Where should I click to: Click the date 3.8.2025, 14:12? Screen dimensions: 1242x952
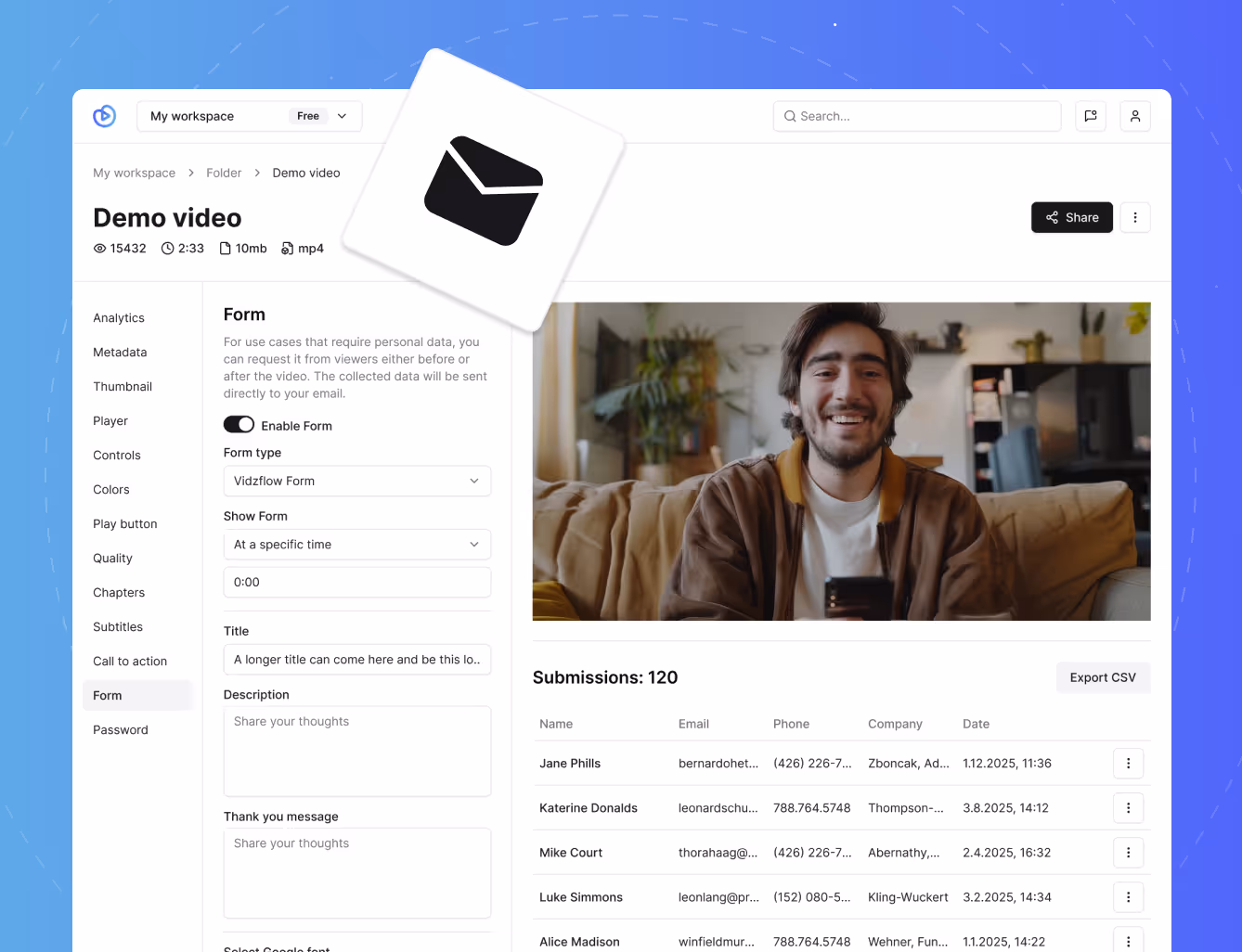pyautogui.click(x=1005, y=807)
